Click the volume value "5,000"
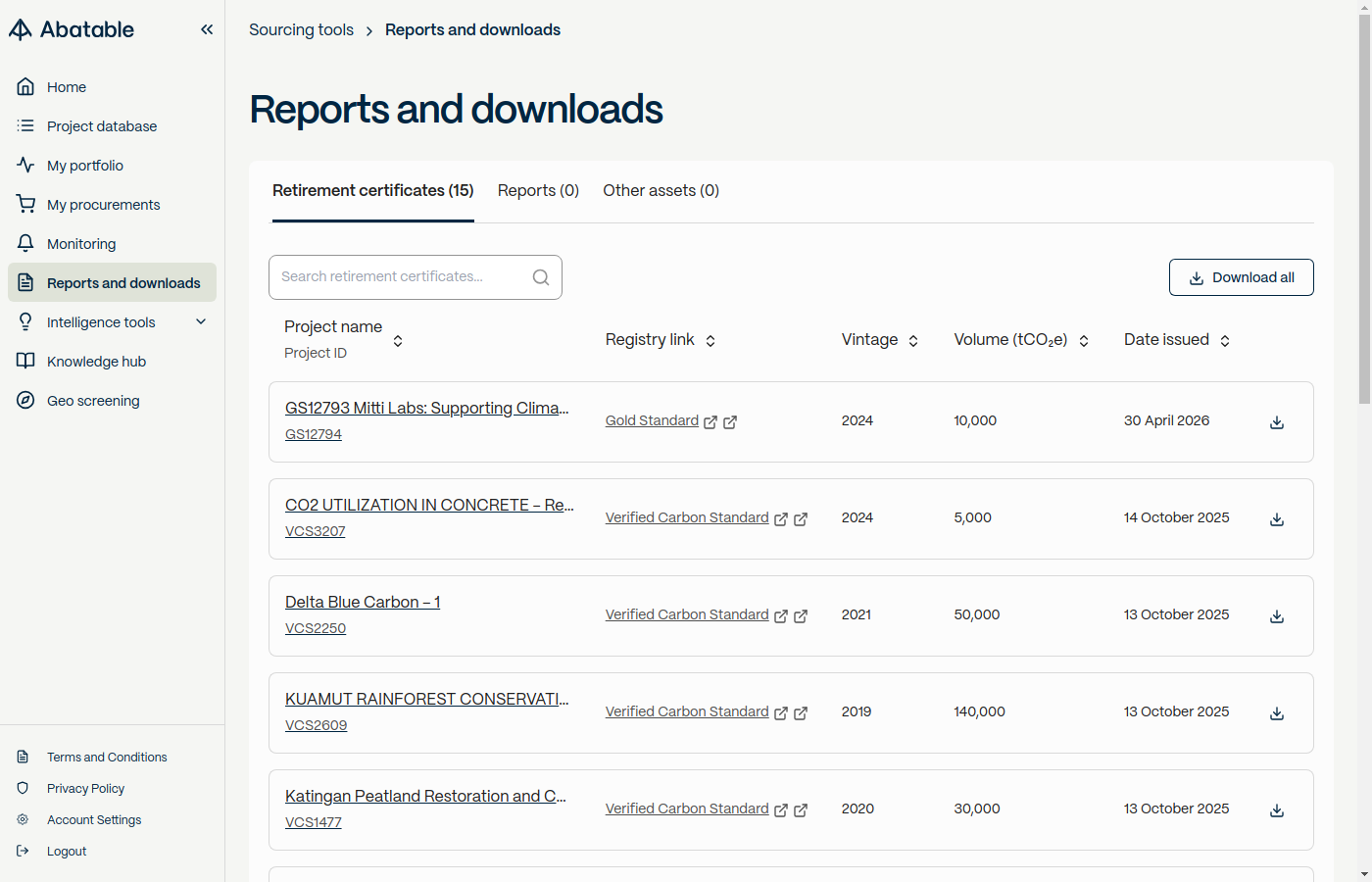Viewport: 1372px width, 882px height. 973,517
